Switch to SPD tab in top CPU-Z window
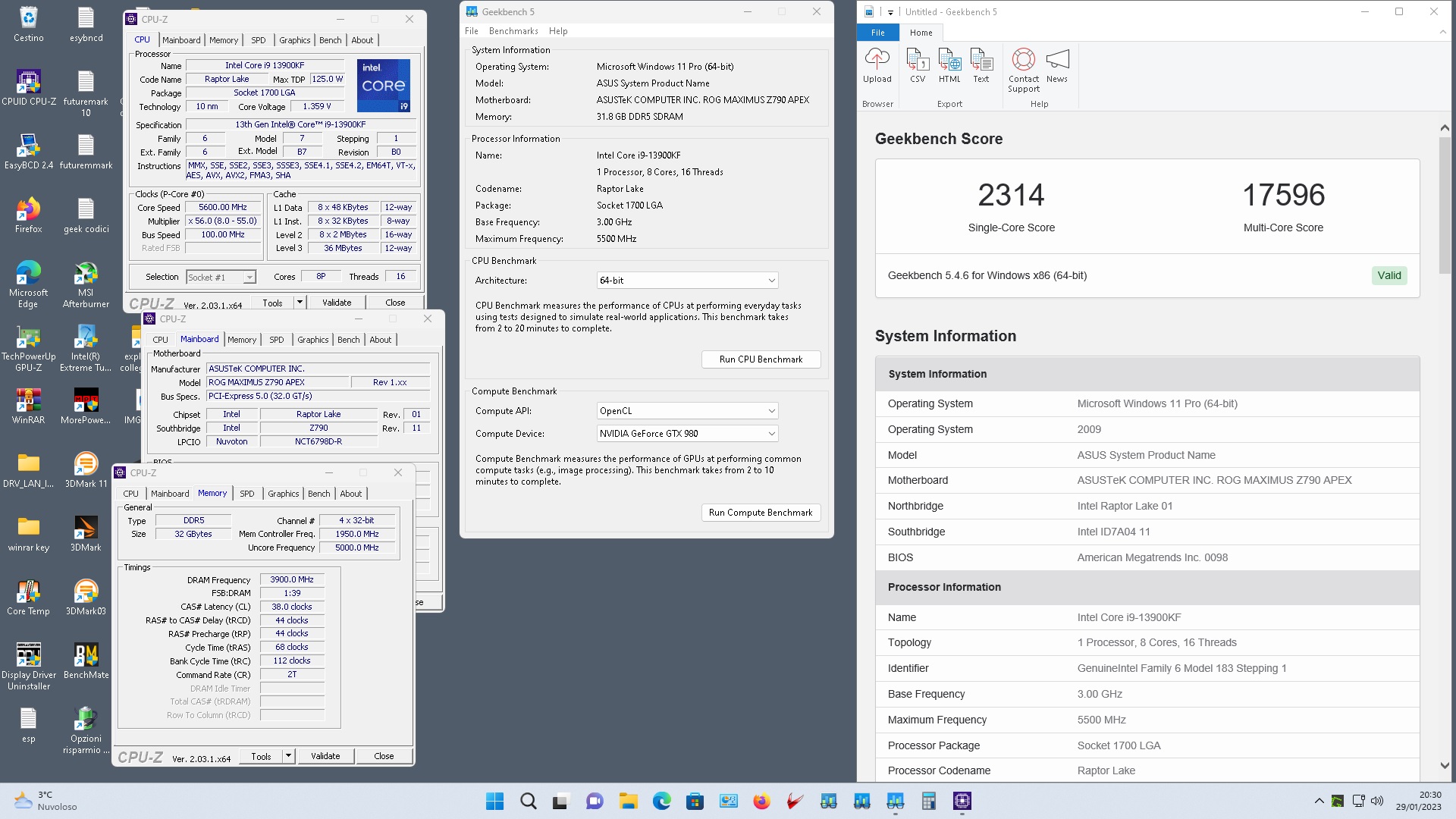Screen dimensions: 1456x819 [x=259, y=40]
